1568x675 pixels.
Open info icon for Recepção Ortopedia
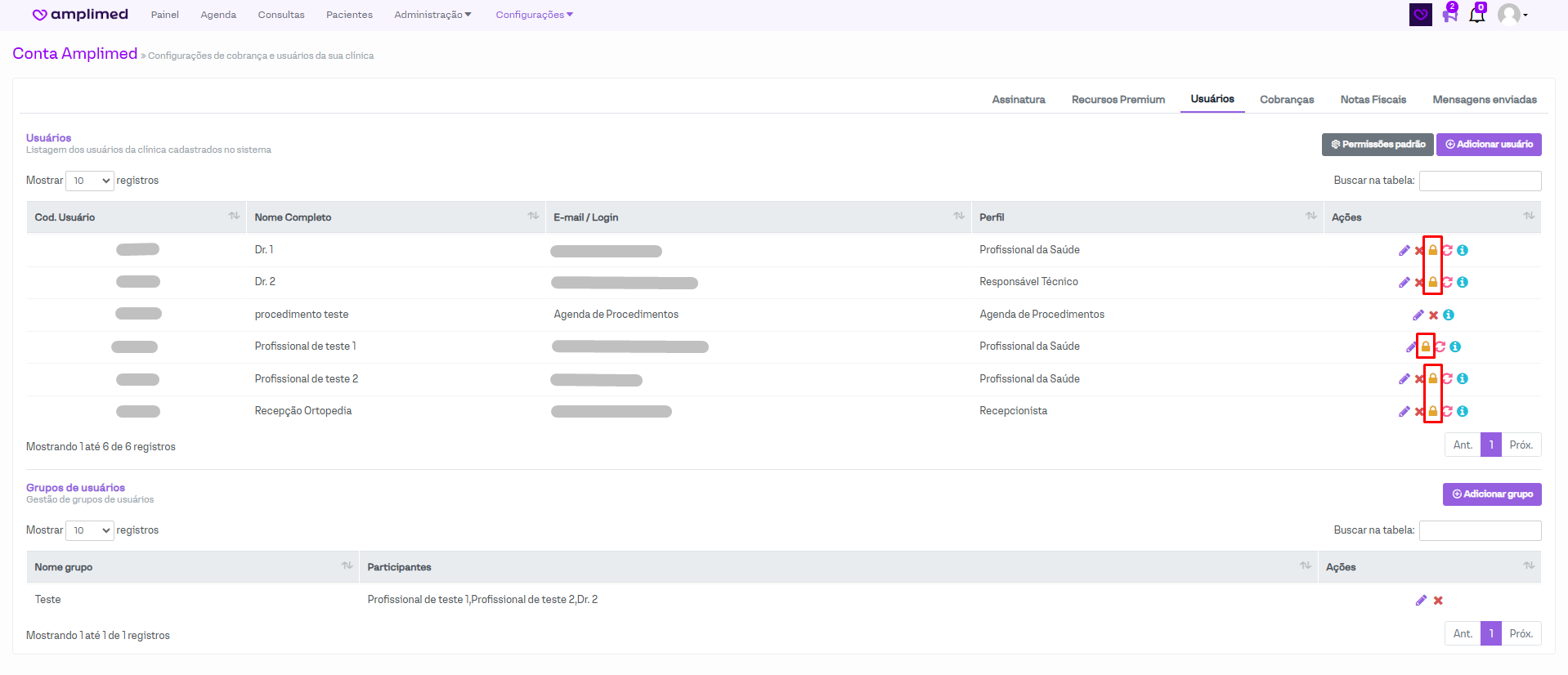[1463, 412]
